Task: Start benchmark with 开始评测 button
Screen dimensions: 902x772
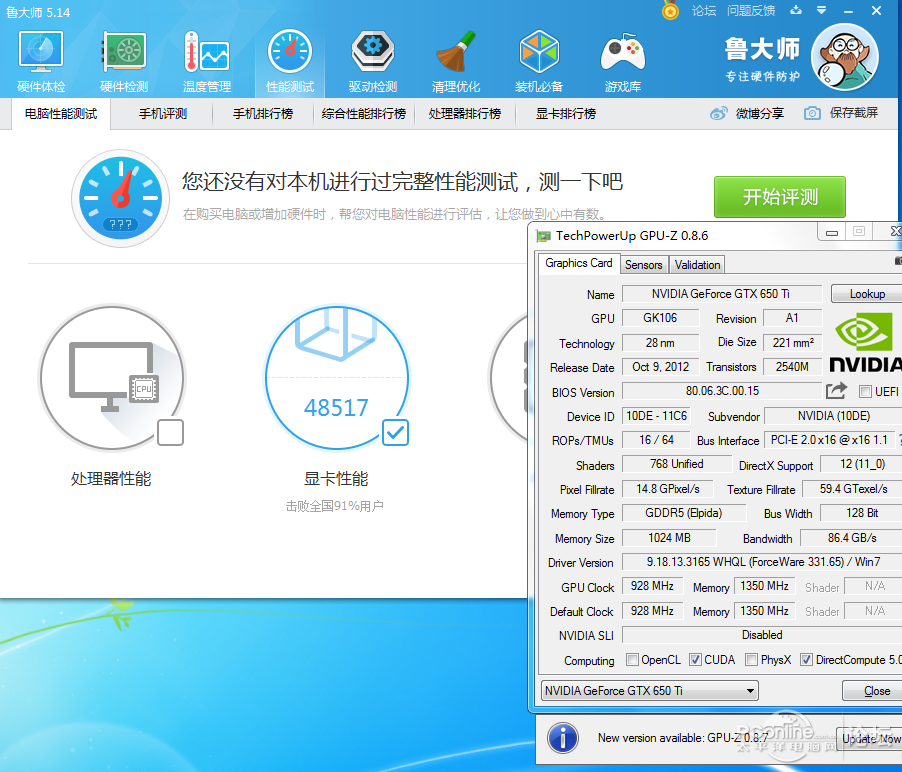Action: [x=779, y=197]
